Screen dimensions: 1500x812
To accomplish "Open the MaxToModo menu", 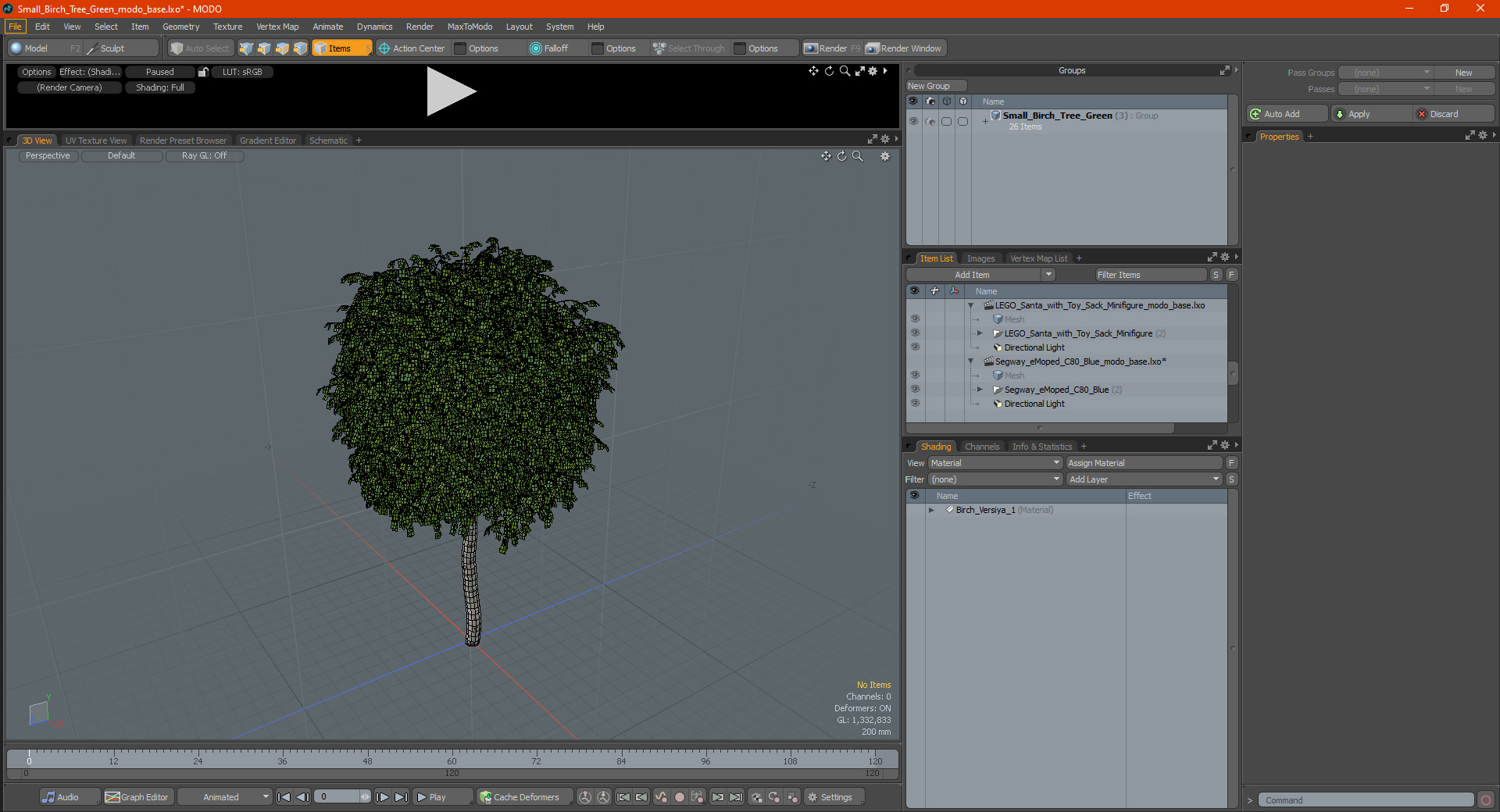I will point(470,27).
